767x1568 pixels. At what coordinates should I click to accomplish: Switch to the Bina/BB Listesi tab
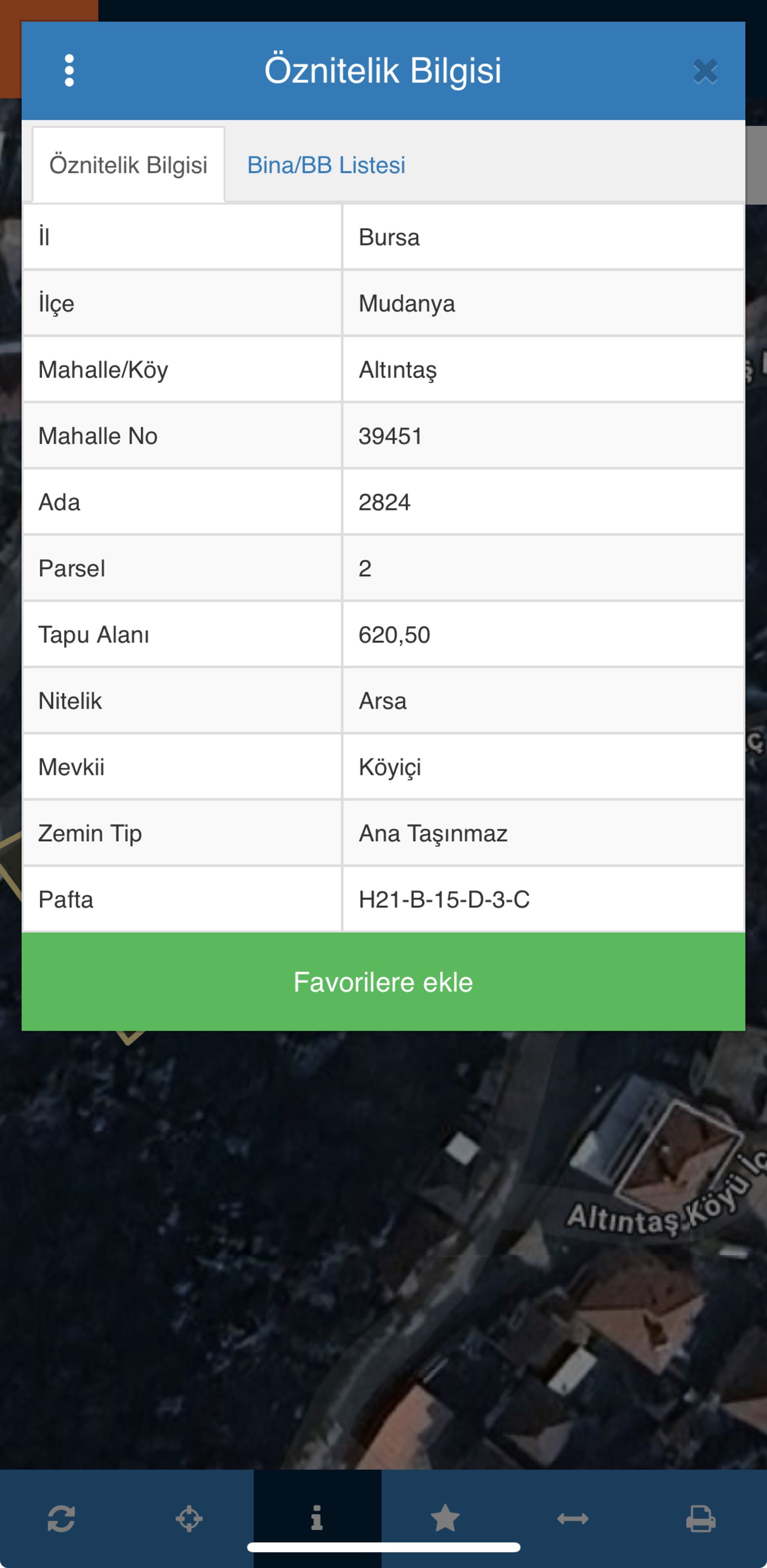pos(326,165)
